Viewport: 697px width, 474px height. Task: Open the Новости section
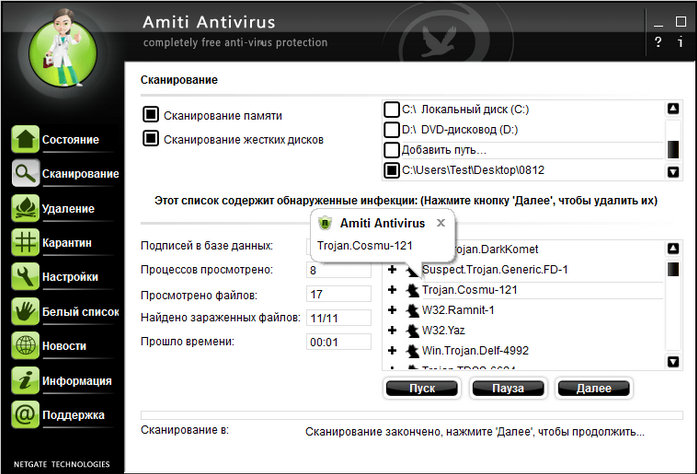pos(64,346)
